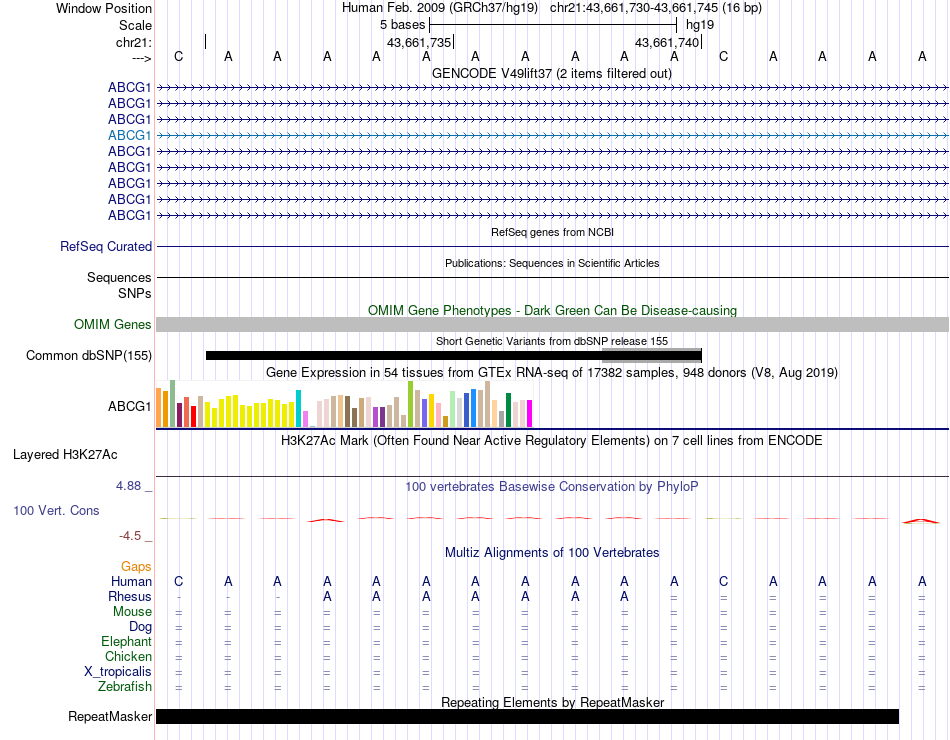Click the SNPs track label
The width and height of the screenshot is (950, 740).
tap(135, 293)
